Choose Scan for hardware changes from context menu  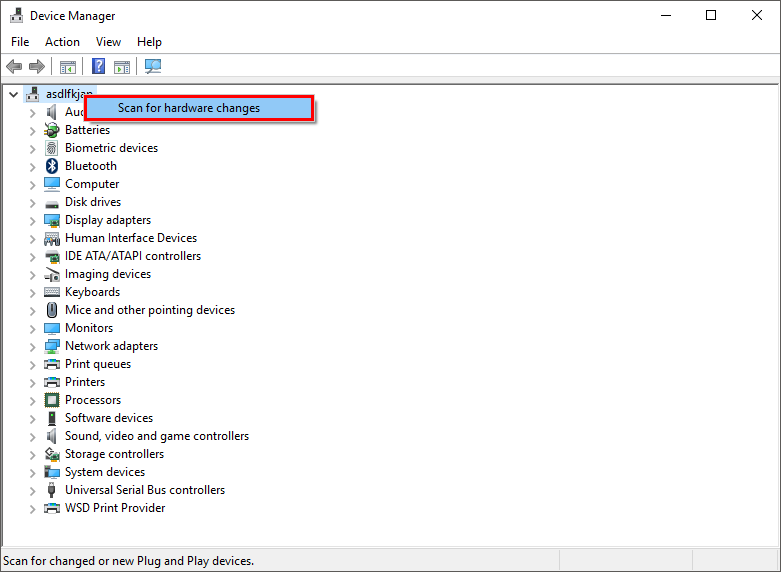click(x=199, y=108)
